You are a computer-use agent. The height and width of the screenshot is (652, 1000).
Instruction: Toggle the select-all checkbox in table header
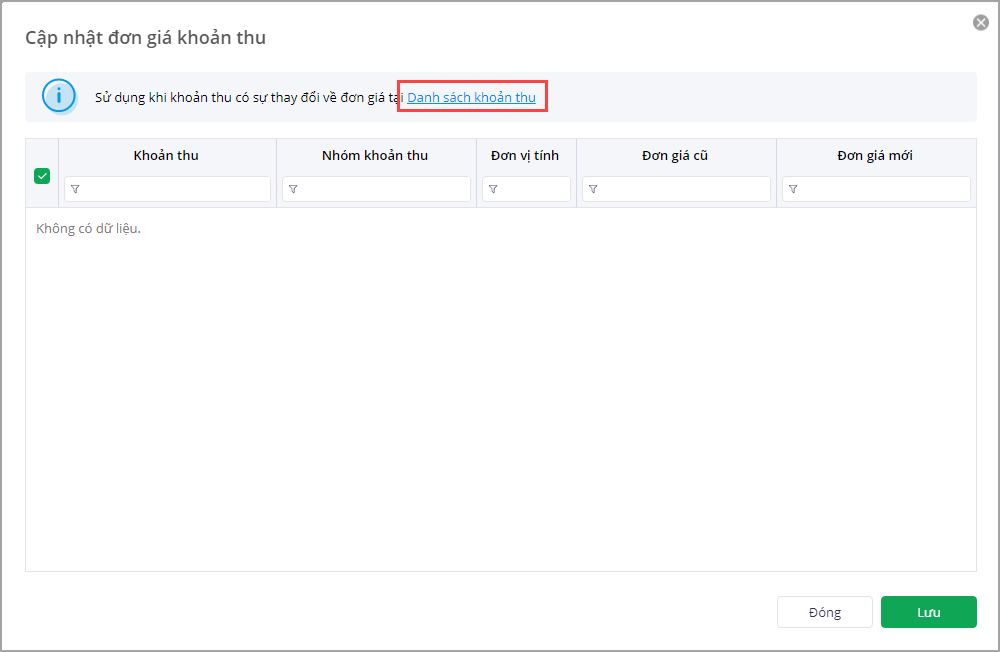point(42,176)
